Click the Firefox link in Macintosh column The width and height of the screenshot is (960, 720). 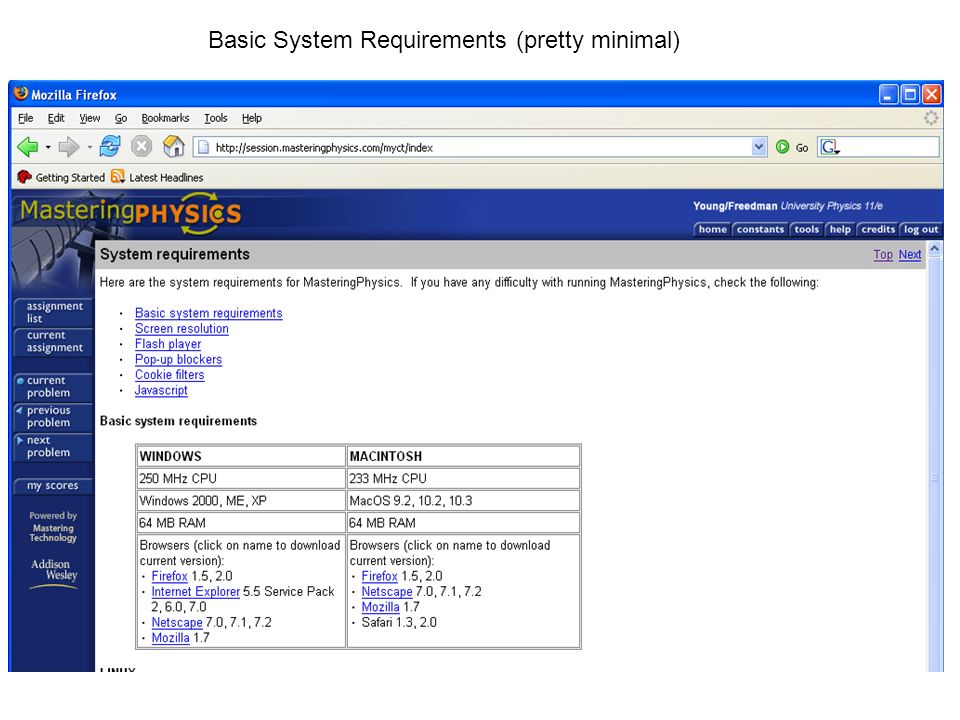tap(380, 576)
